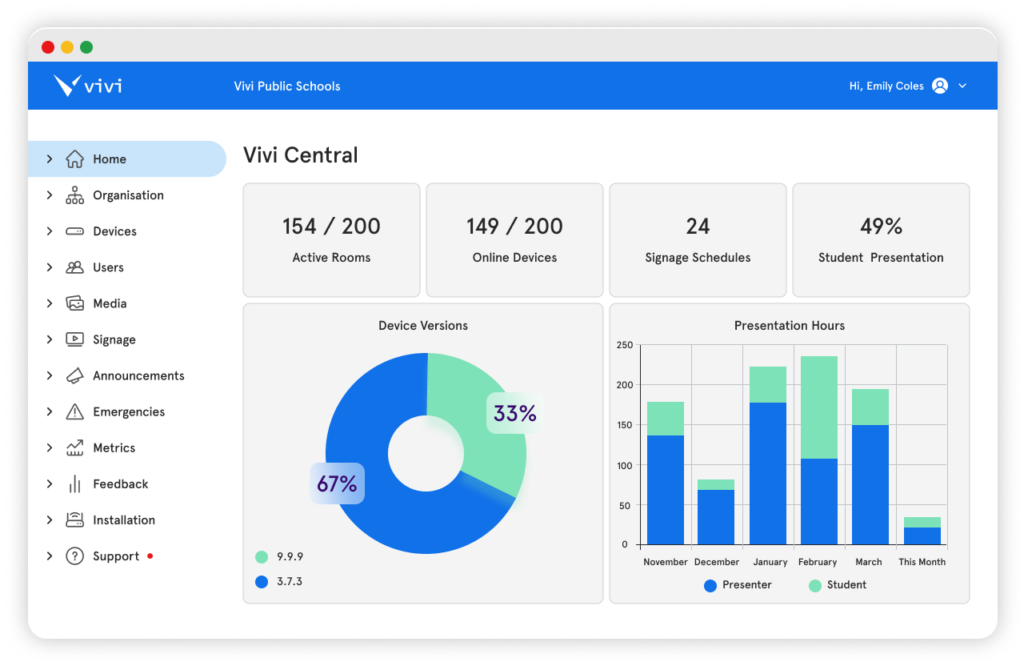This screenshot has width=1024, height=666.
Task: Expand the Installation sidebar chevron
Action: [48, 519]
